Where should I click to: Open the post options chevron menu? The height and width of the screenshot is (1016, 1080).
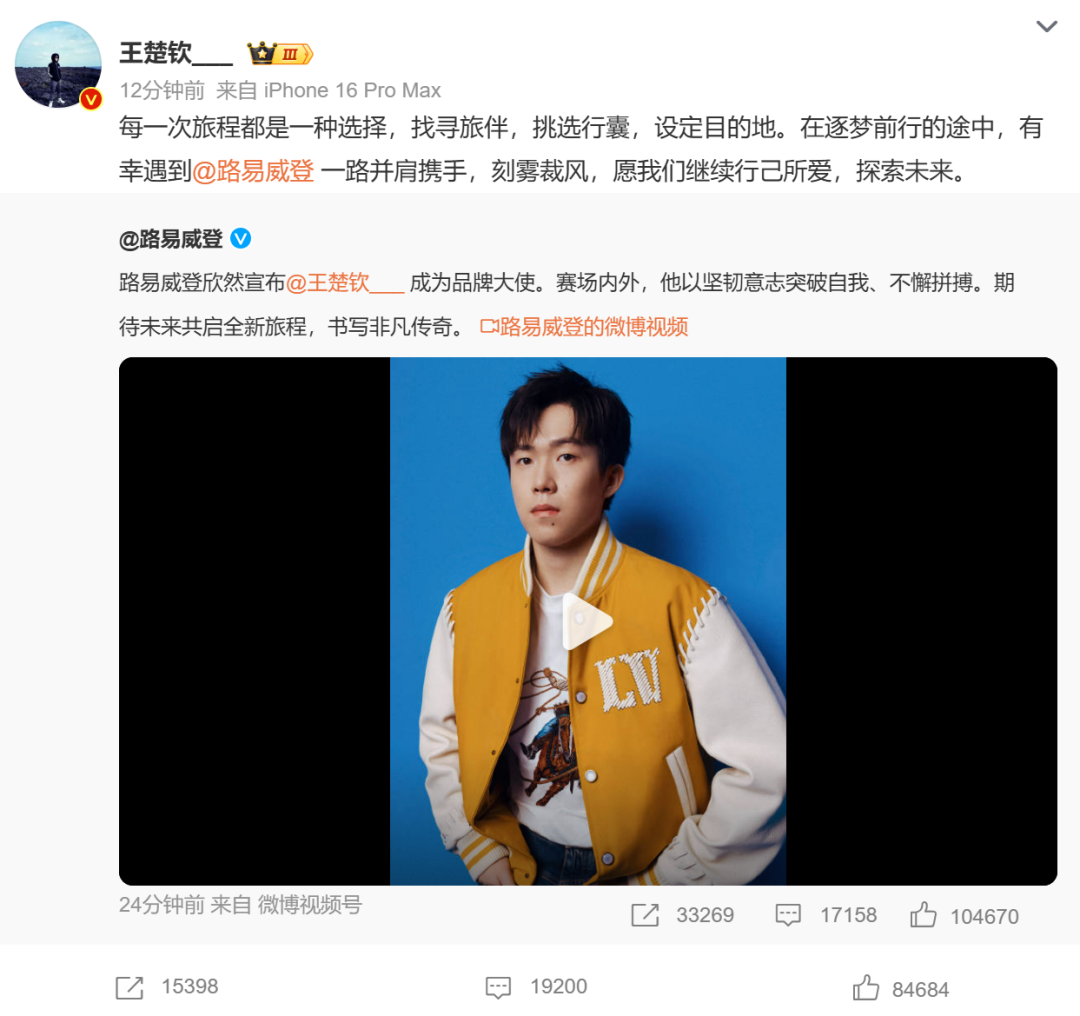pos(1046,27)
